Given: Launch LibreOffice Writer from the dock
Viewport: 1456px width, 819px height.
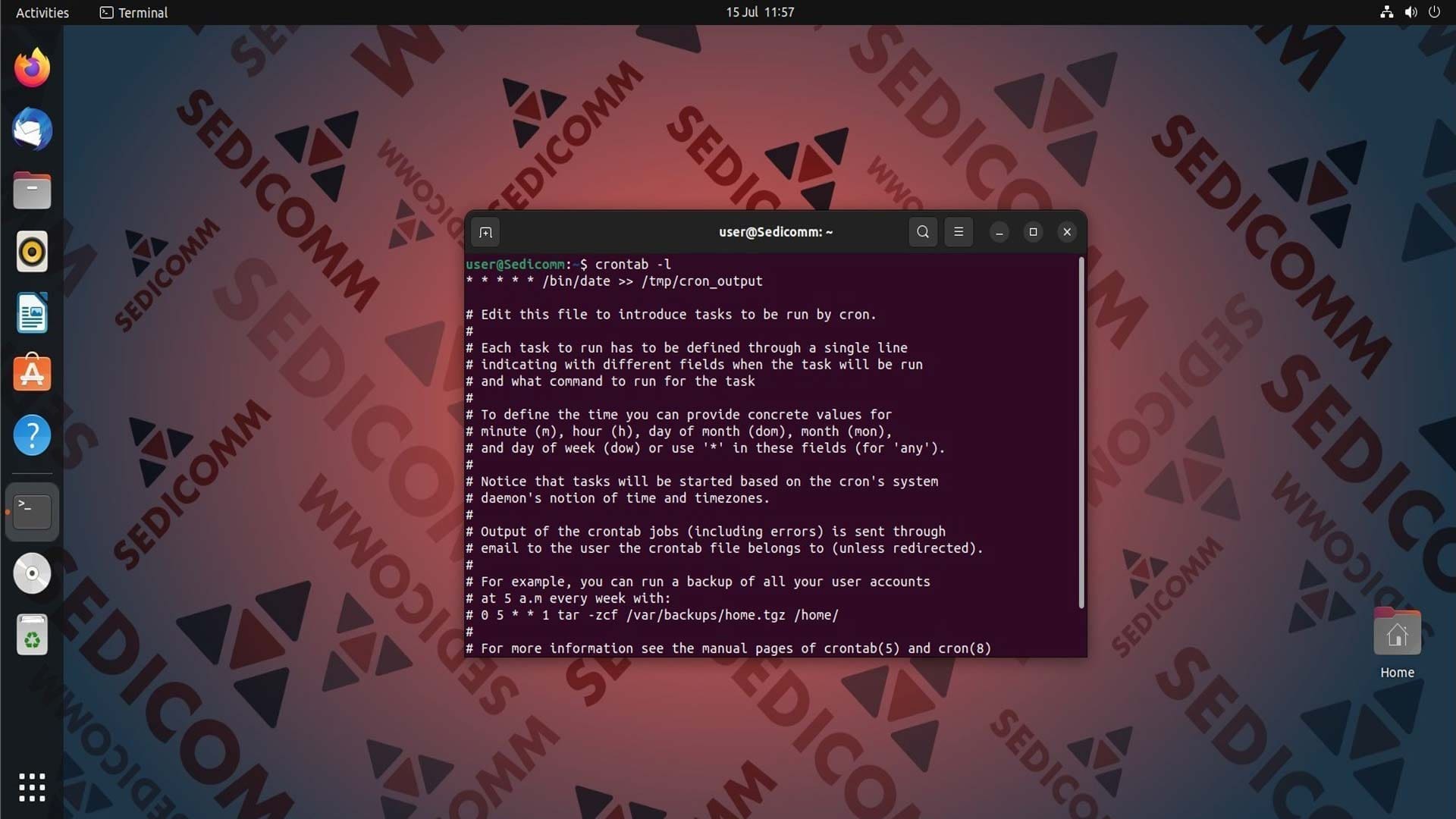Looking at the screenshot, I should [32, 313].
